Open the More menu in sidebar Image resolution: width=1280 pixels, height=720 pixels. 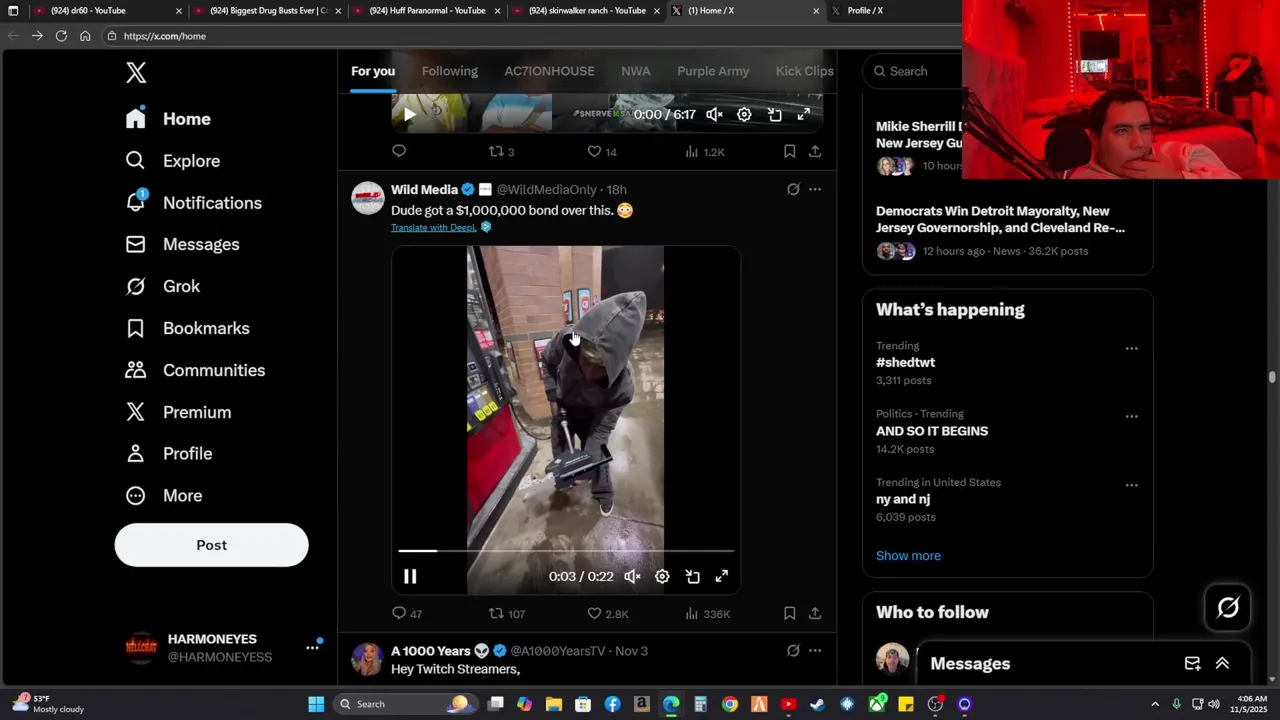pyautogui.click(x=163, y=495)
